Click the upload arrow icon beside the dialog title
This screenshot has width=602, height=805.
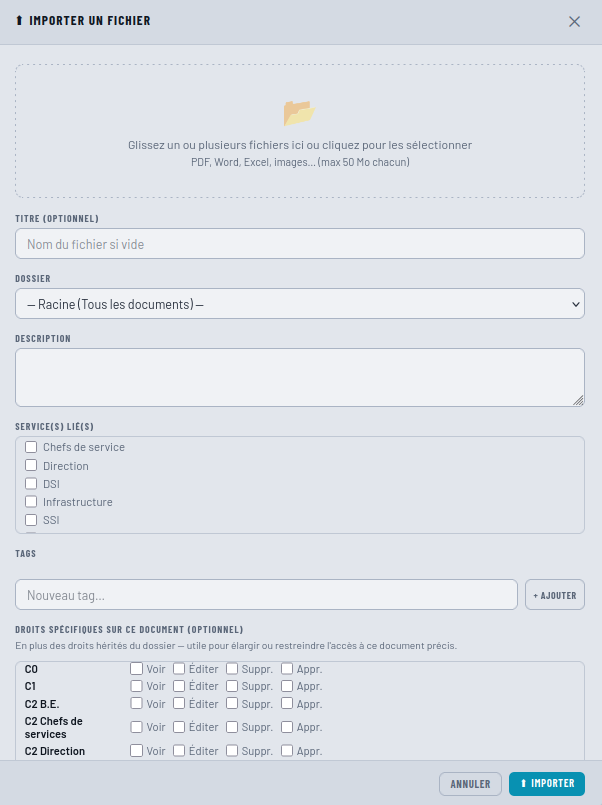20,21
